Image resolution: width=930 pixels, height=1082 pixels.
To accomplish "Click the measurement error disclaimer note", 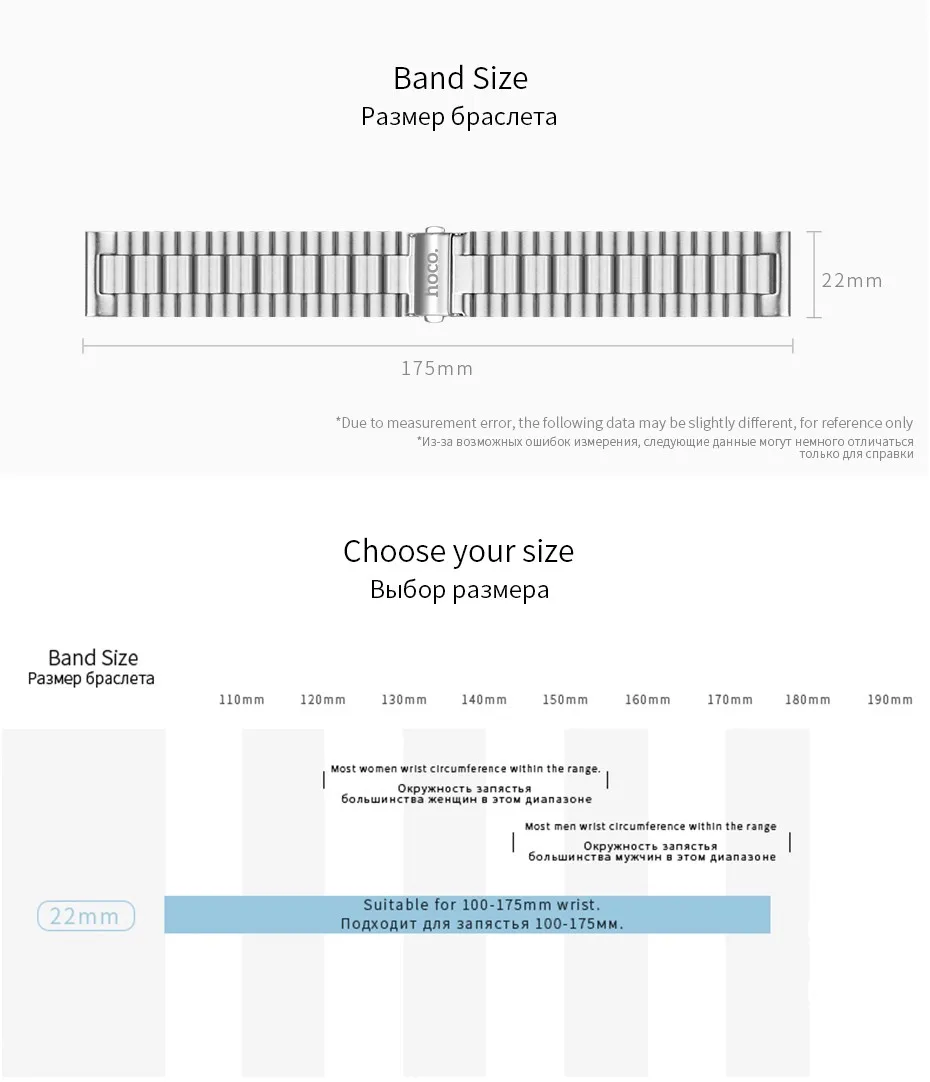I will tap(624, 437).
